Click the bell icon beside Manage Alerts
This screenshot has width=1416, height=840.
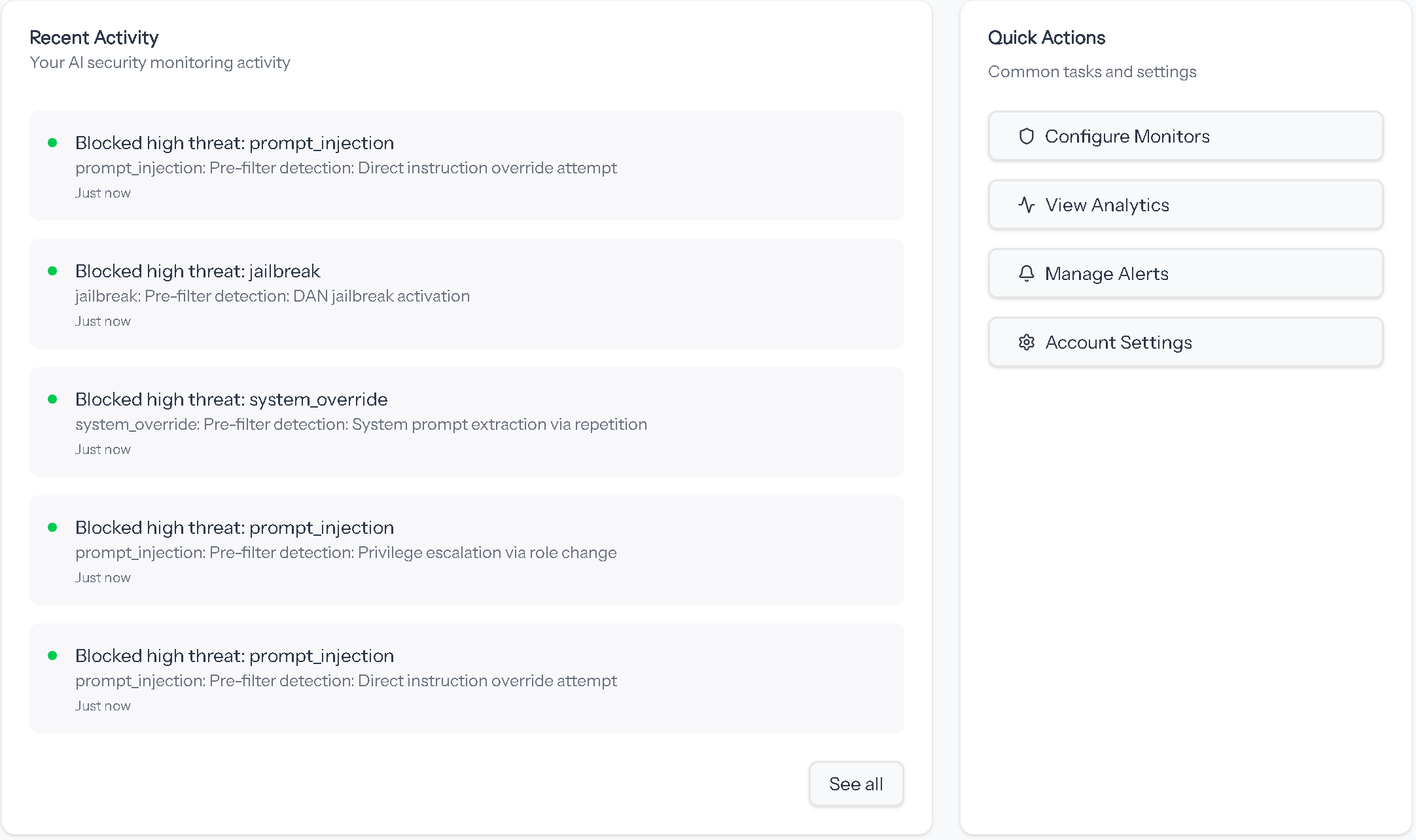click(1026, 273)
